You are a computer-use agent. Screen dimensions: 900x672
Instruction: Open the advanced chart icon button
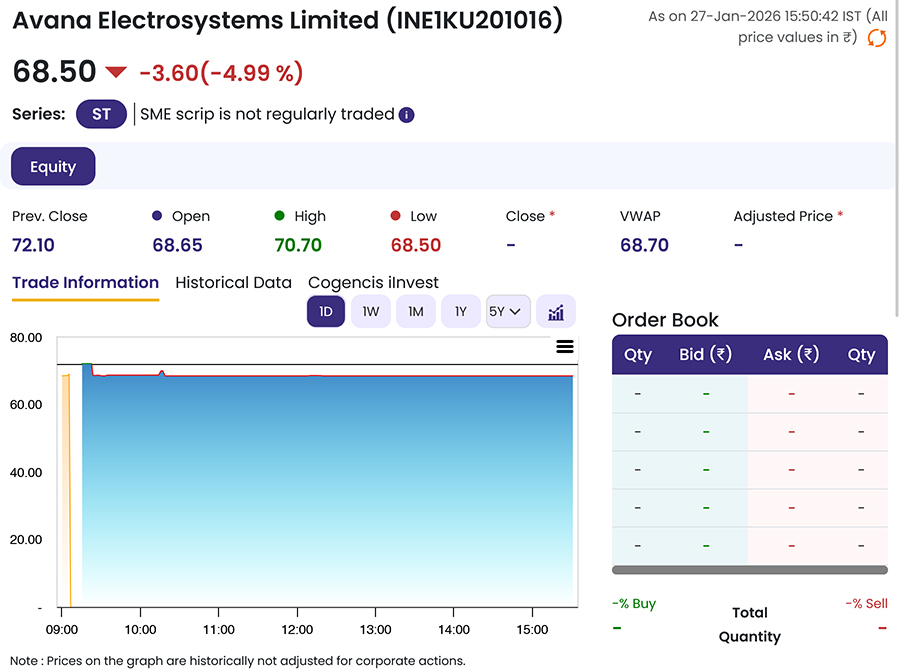[556, 312]
